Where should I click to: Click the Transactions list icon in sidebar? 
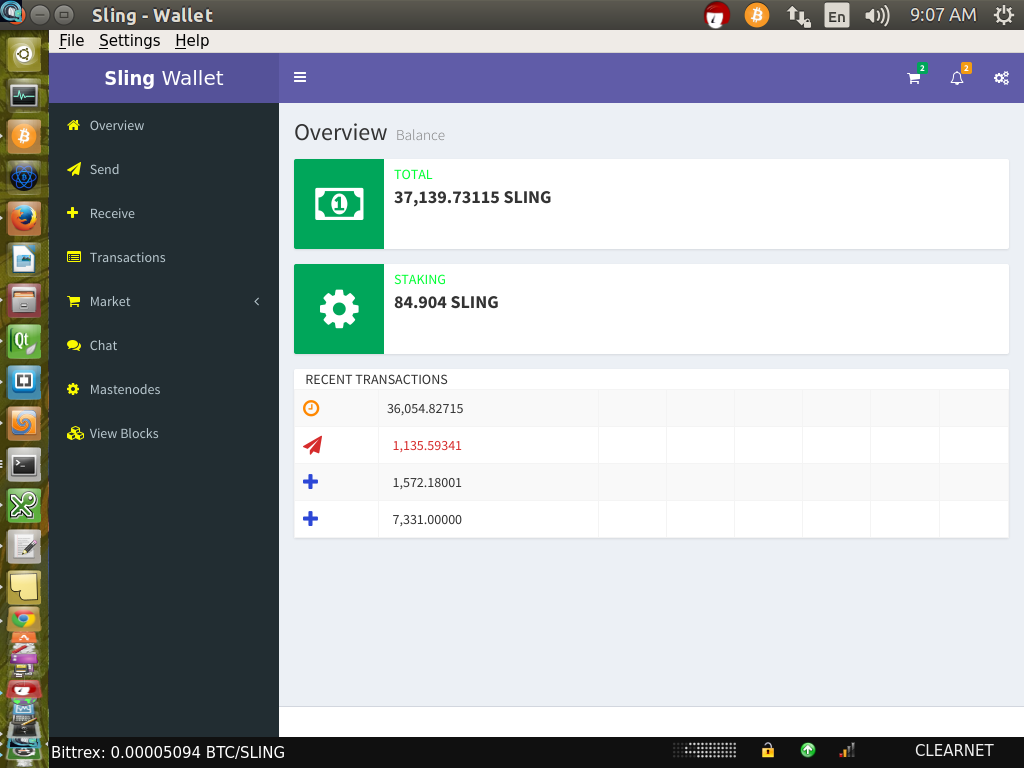point(74,257)
